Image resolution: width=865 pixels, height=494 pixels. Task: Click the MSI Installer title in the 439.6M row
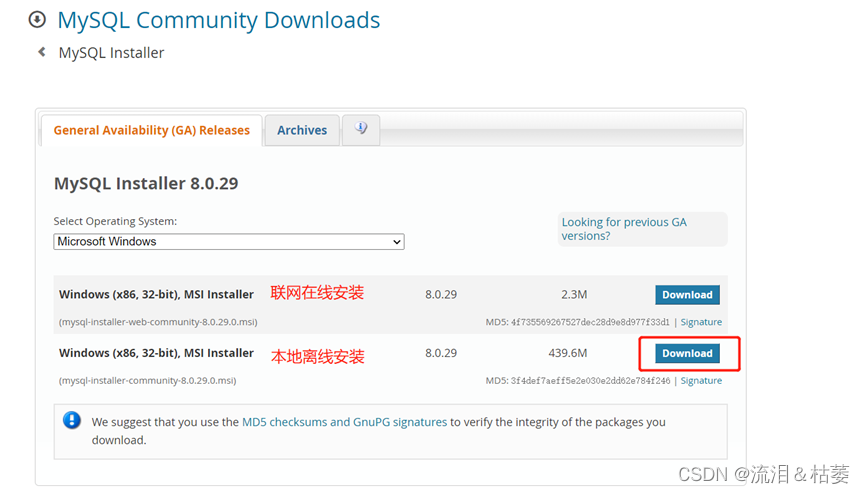coord(156,353)
